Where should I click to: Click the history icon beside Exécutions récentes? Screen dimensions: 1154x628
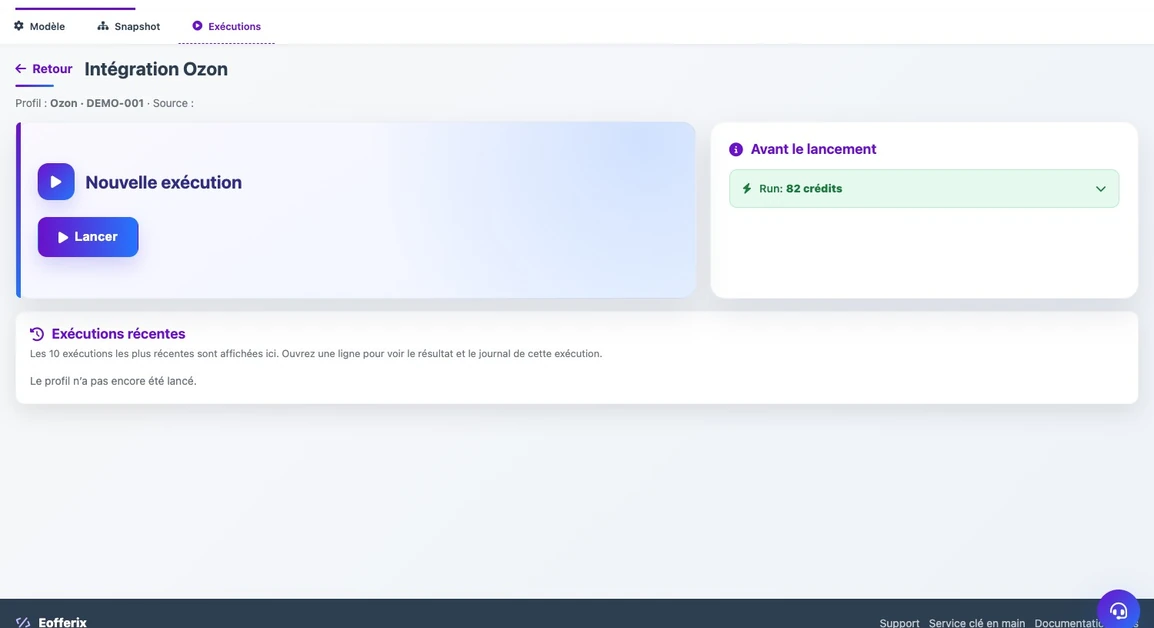point(37,334)
